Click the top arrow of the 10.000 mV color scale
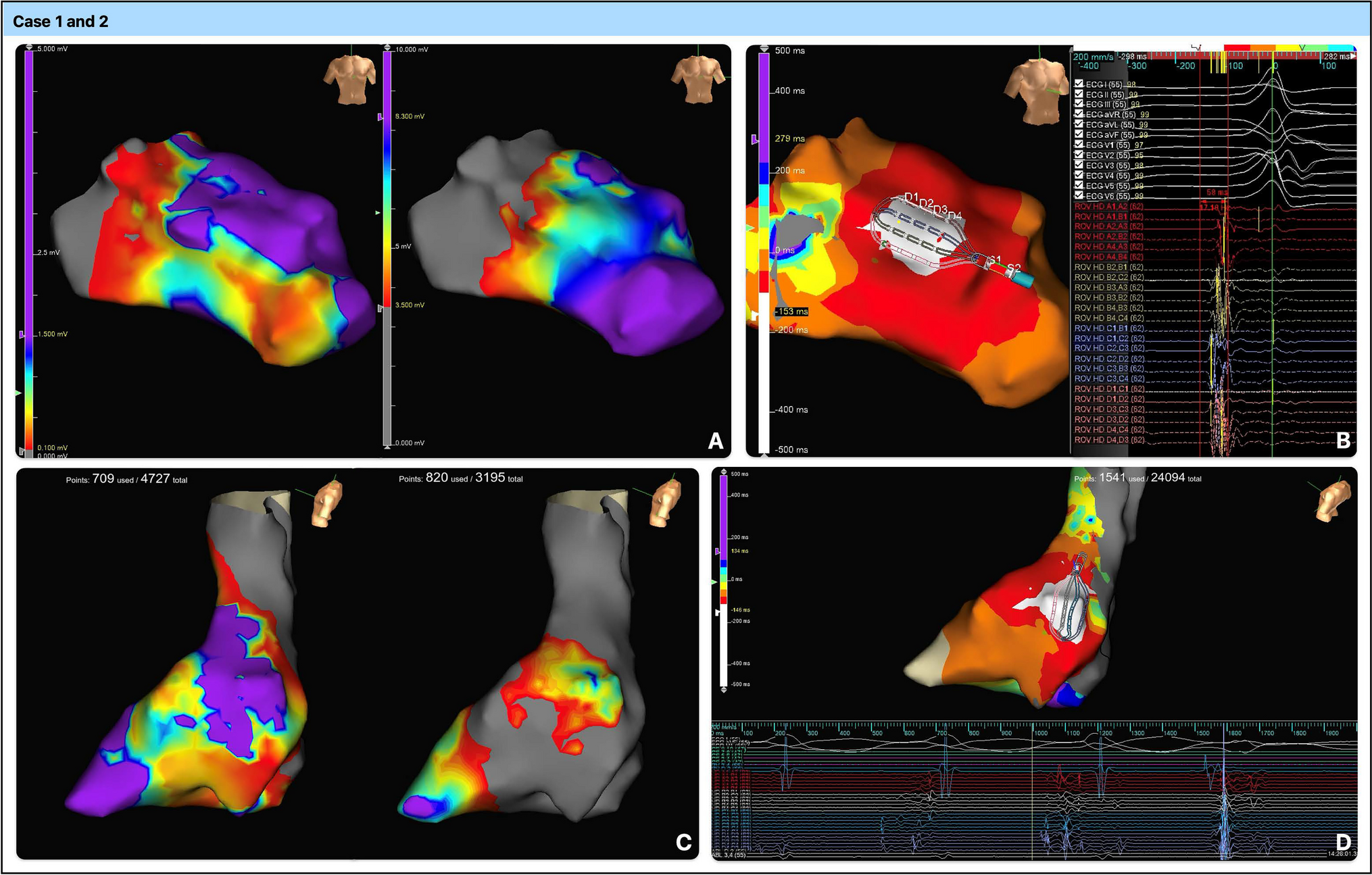 (x=387, y=47)
